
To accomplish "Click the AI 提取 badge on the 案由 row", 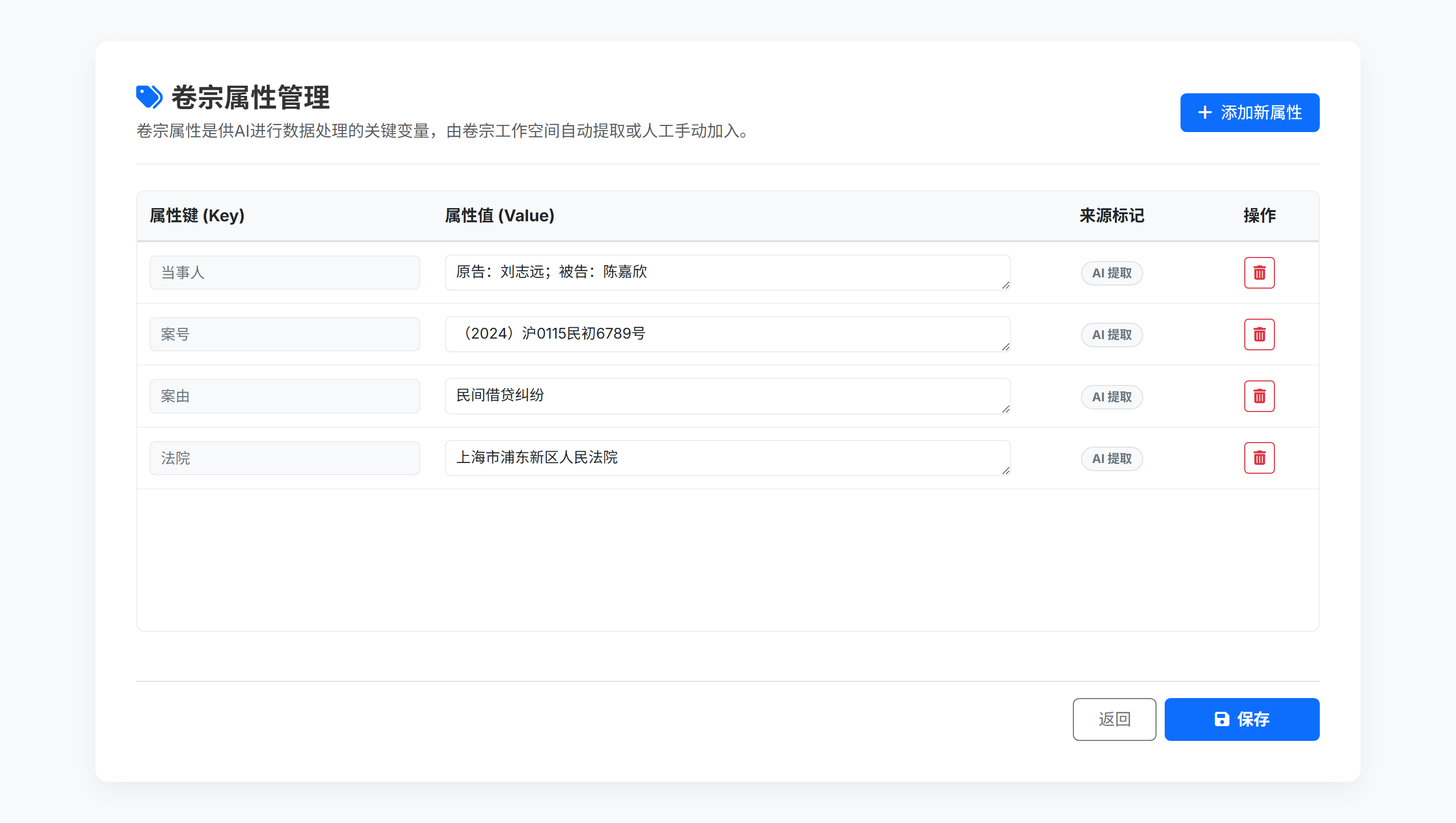I will (x=1111, y=396).
